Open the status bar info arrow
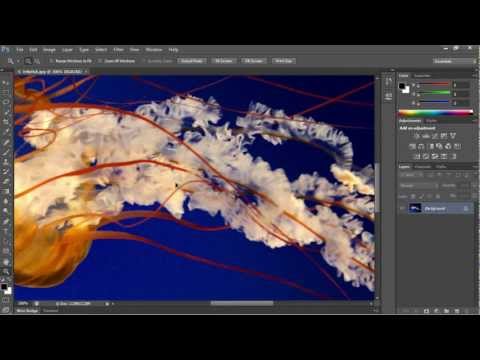The height and width of the screenshot is (360, 480). point(113,304)
